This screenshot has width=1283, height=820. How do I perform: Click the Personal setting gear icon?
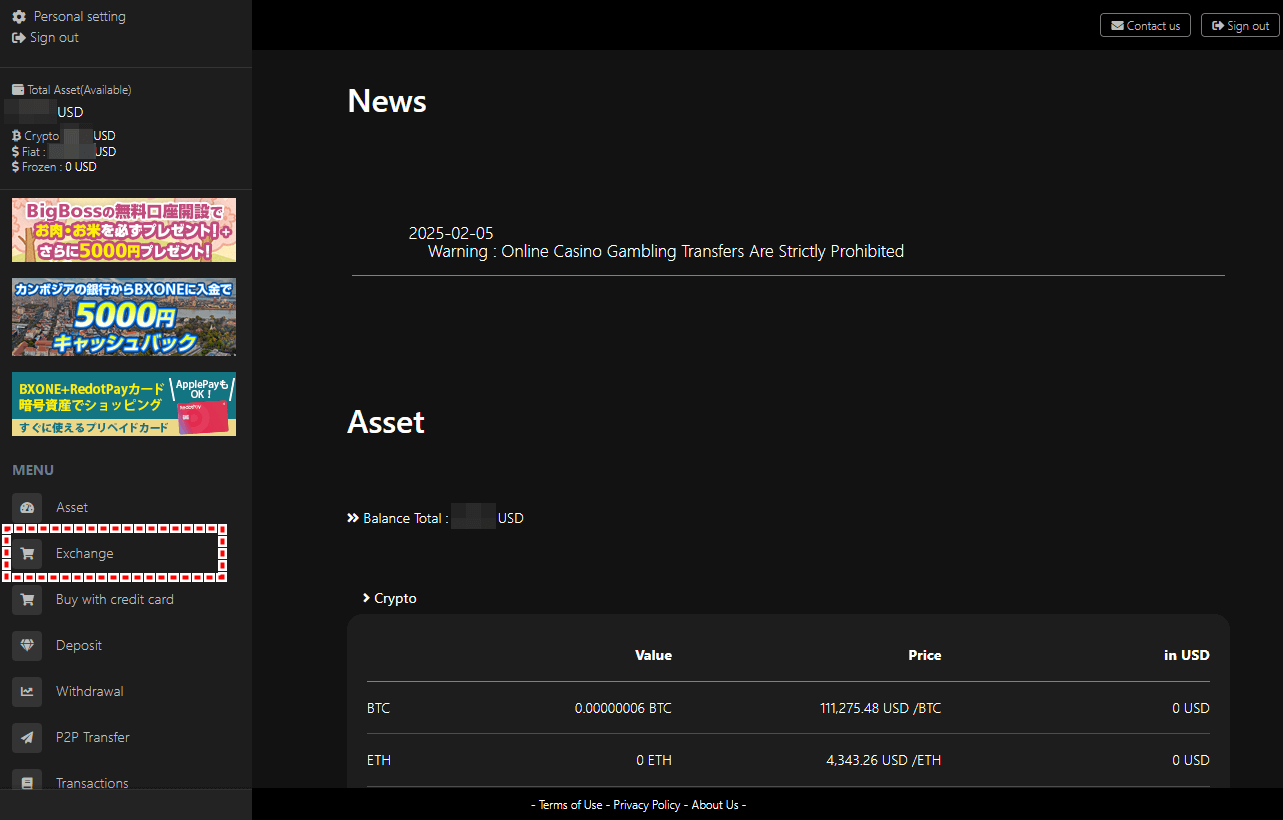19,17
